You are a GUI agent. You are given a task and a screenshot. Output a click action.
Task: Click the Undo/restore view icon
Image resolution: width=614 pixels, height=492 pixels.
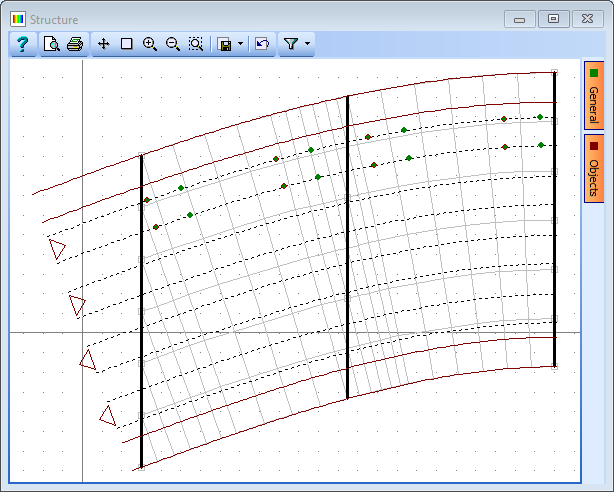[262, 44]
